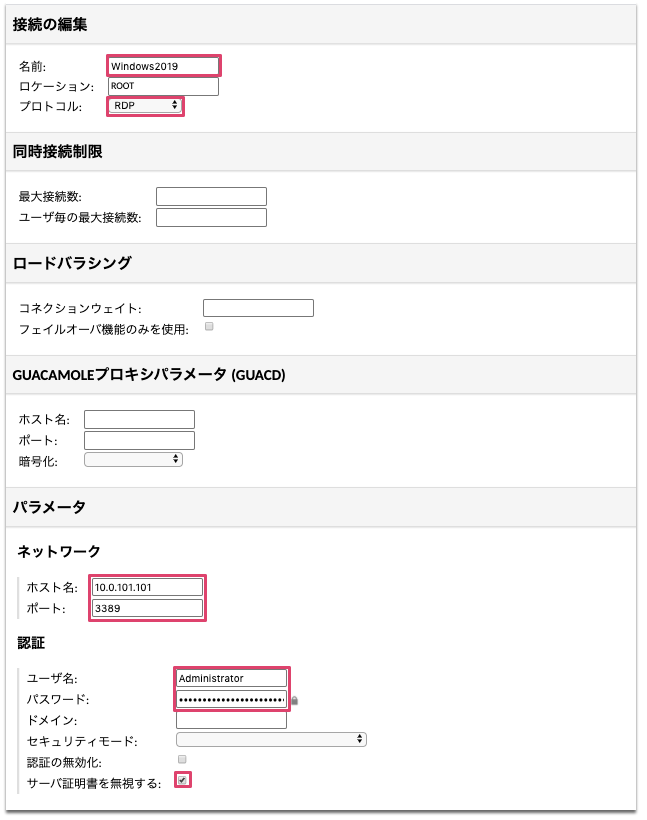Enable フェイルオーバ機能のみを使用 checkbox

[x=209, y=327]
